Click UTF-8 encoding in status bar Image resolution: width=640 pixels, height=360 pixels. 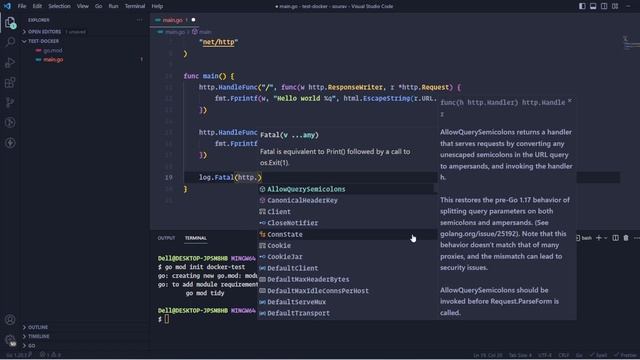(x=545, y=355)
